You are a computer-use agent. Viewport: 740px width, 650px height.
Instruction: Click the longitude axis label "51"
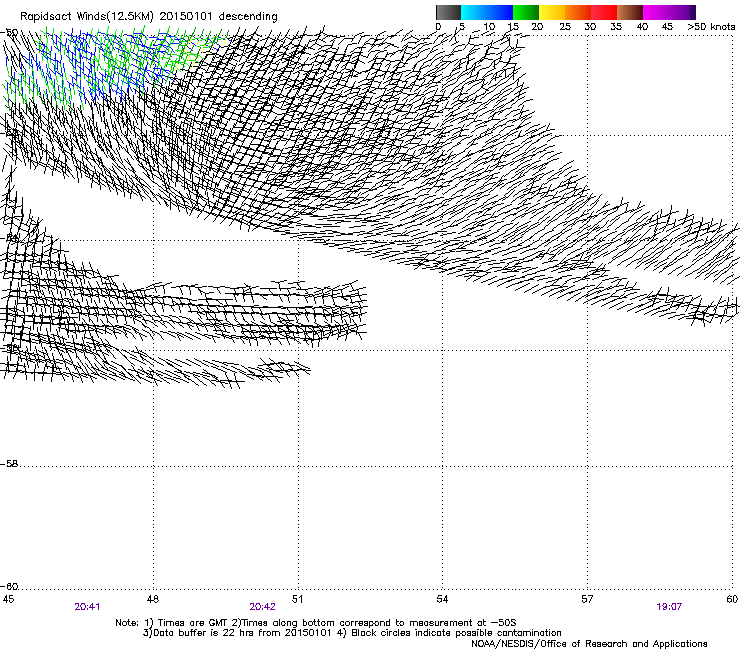tap(297, 599)
